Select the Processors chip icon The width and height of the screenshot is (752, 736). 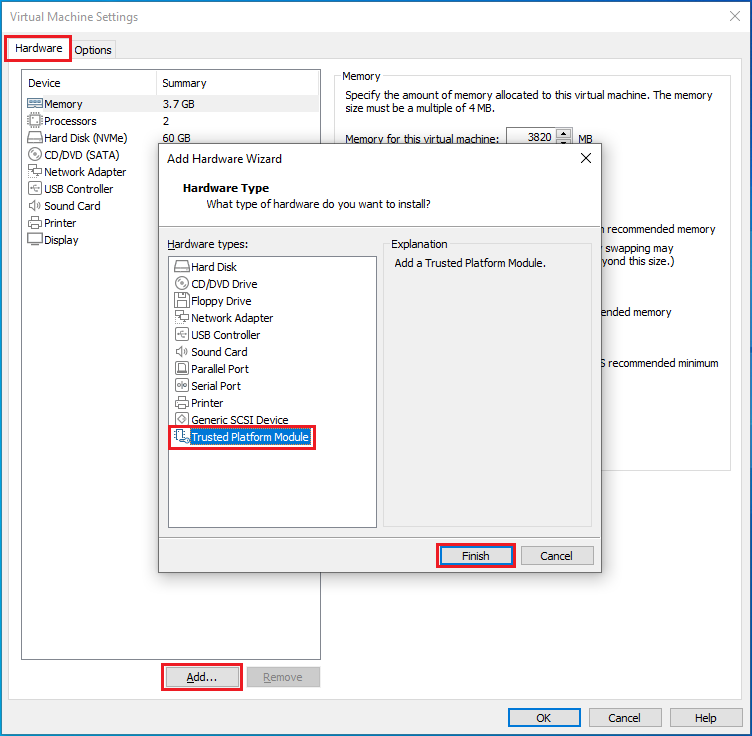tap(35, 120)
